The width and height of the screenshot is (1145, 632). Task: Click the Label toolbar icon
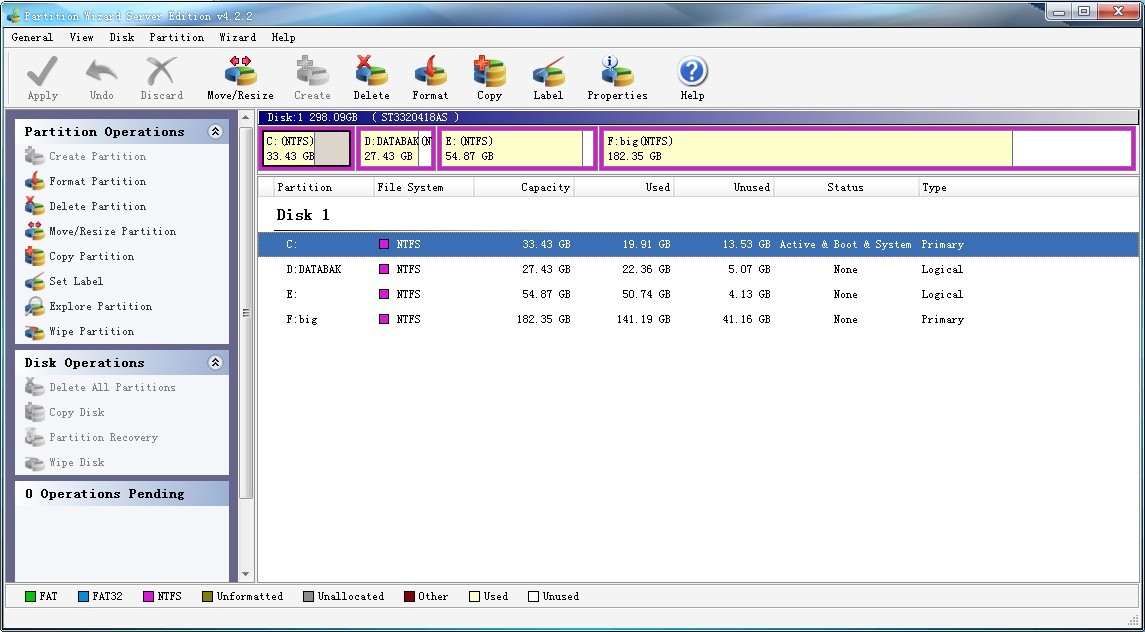tap(548, 72)
